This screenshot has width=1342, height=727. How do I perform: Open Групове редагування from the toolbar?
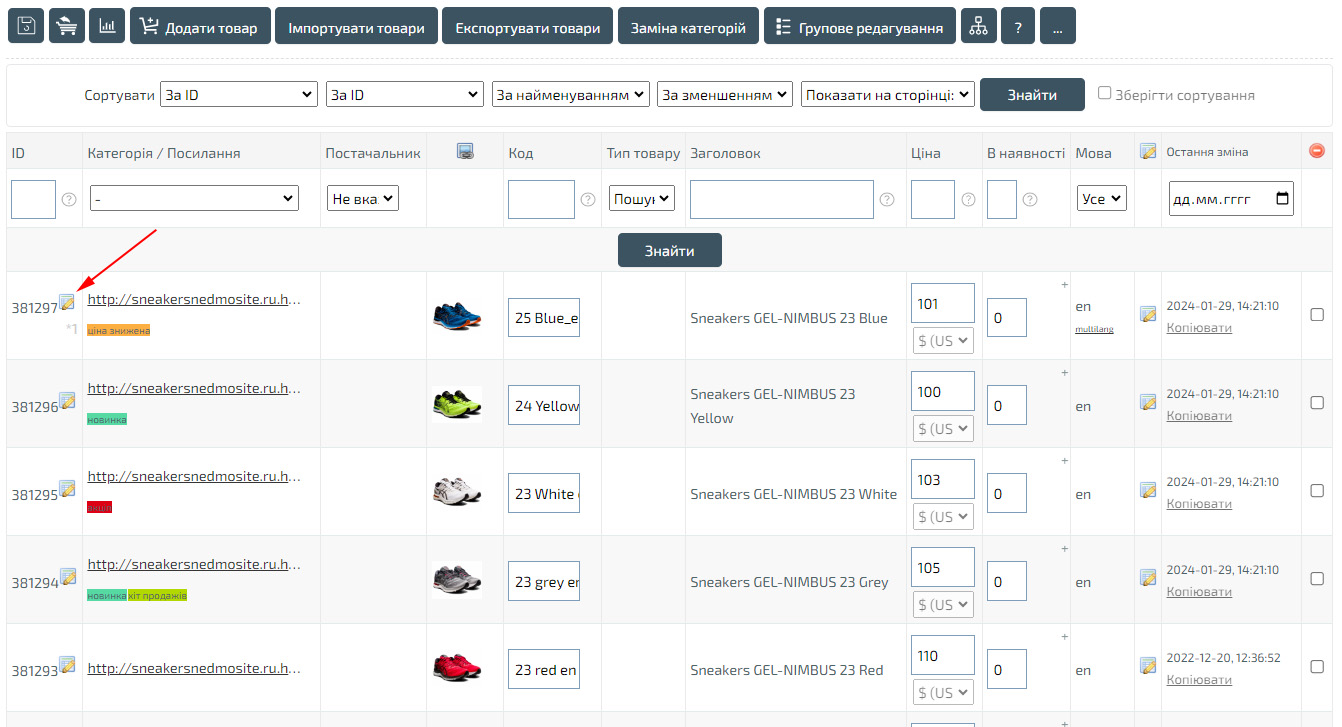[x=859, y=27]
